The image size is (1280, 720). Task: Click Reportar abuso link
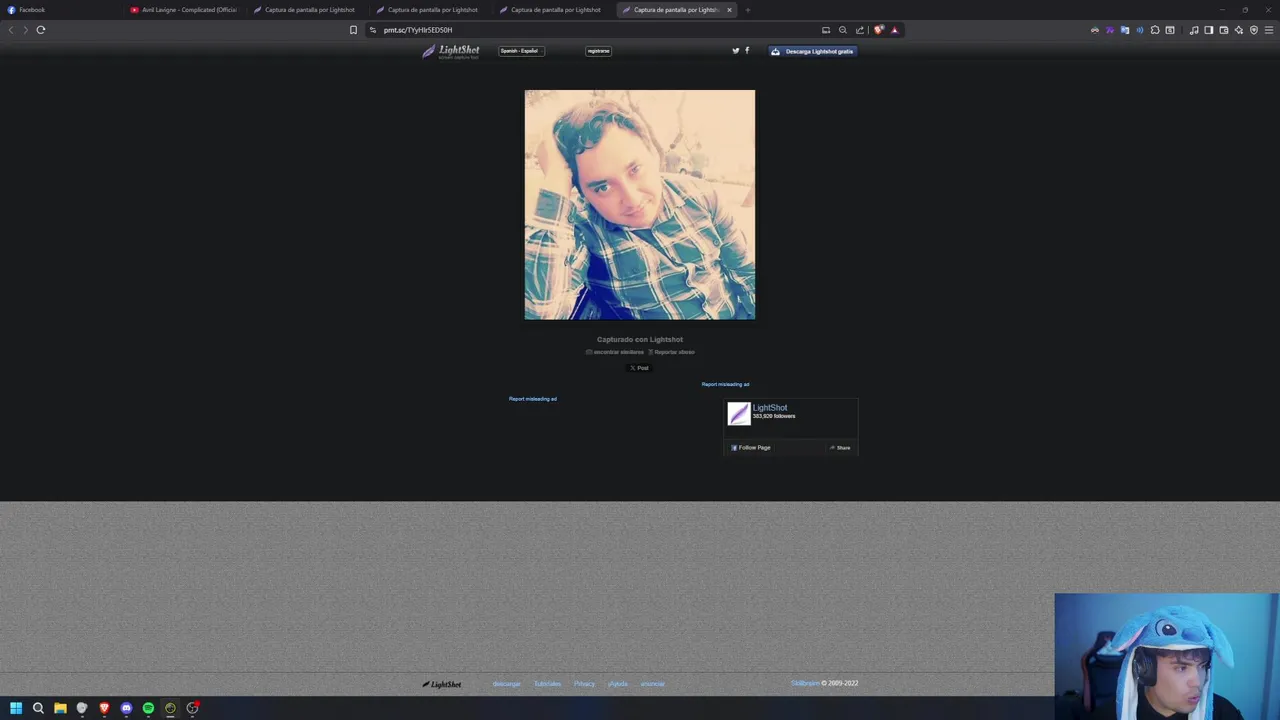671,352
